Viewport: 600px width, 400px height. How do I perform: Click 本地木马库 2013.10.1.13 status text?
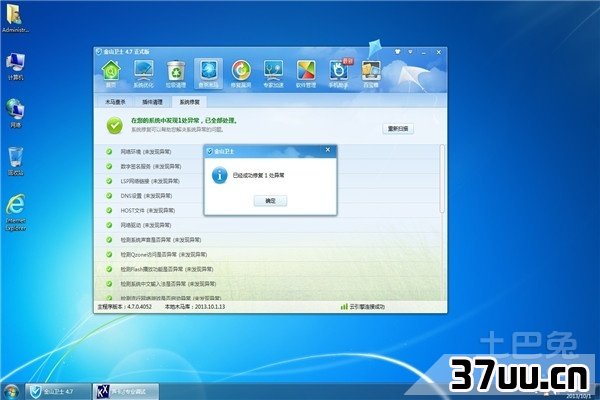[195, 307]
